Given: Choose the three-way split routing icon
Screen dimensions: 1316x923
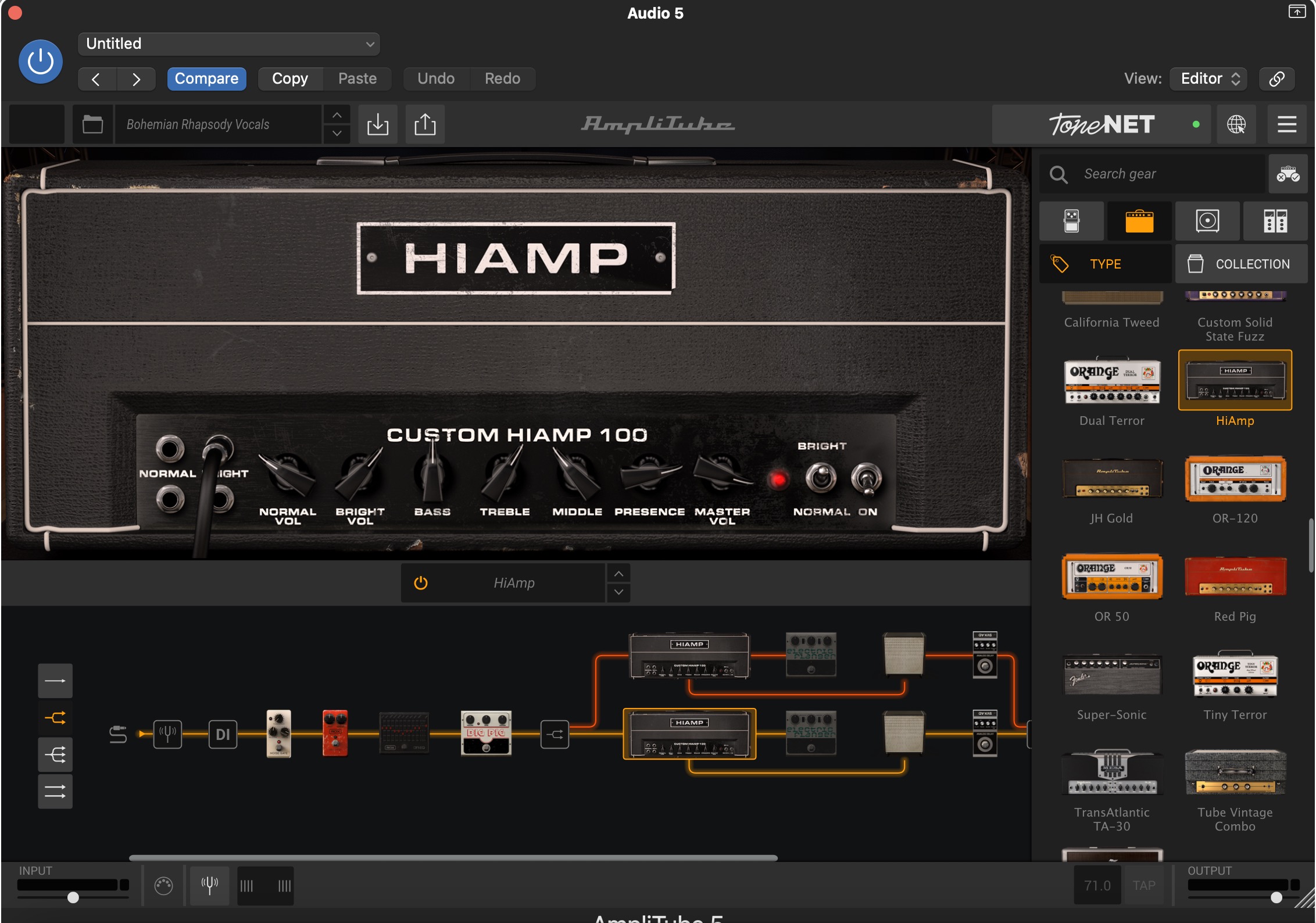Looking at the screenshot, I should [x=55, y=755].
